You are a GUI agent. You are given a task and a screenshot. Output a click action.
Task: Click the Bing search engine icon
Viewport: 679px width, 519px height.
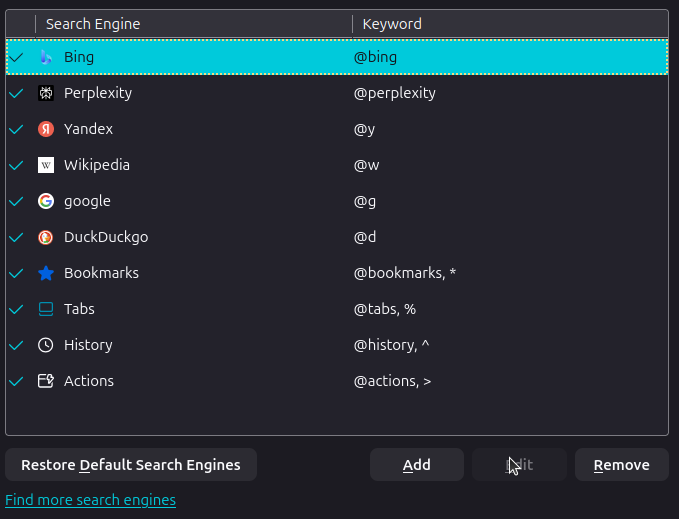pos(45,57)
